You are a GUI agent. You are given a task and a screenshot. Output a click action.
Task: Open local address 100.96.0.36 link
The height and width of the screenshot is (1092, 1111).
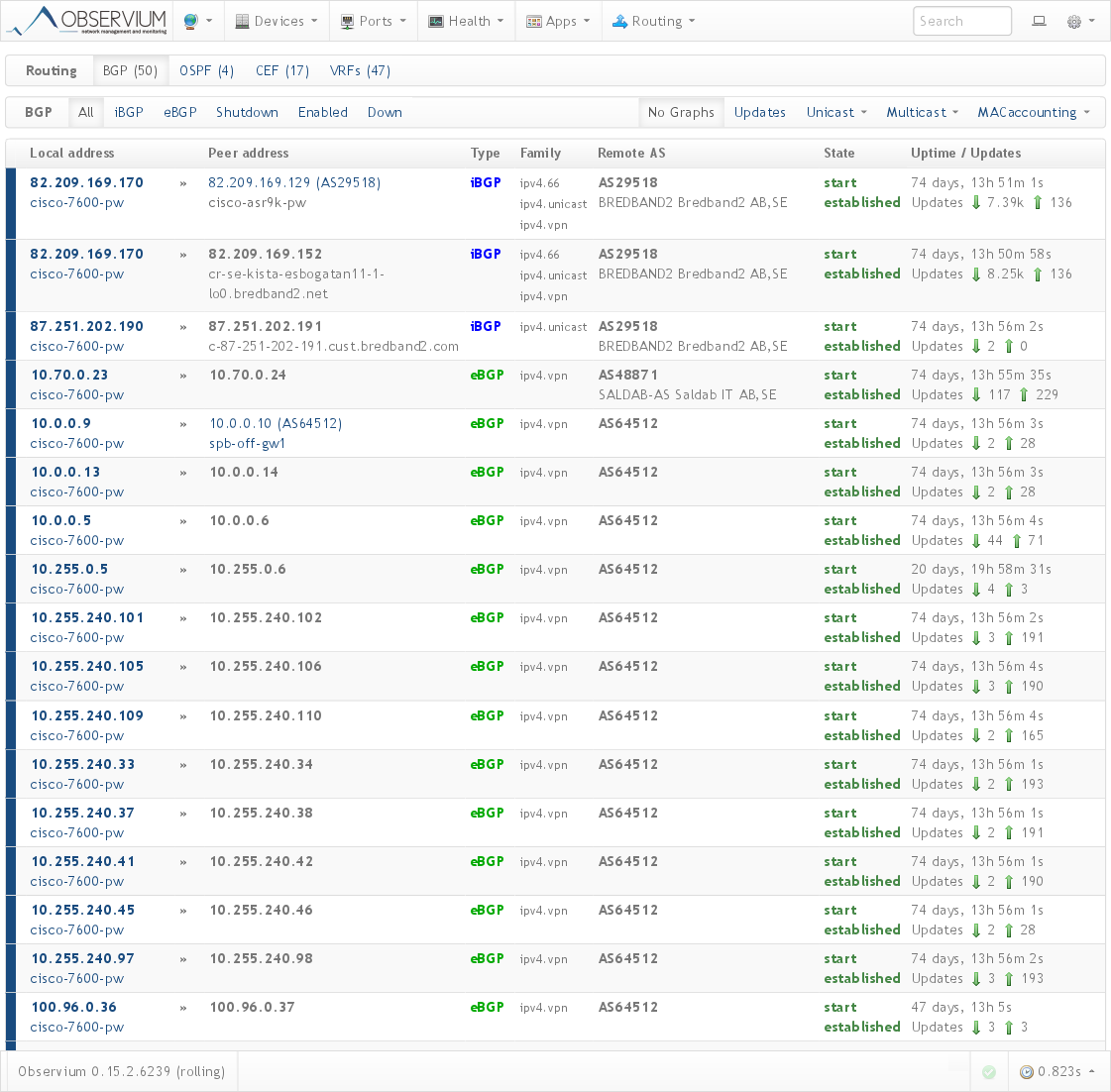tap(73, 1007)
